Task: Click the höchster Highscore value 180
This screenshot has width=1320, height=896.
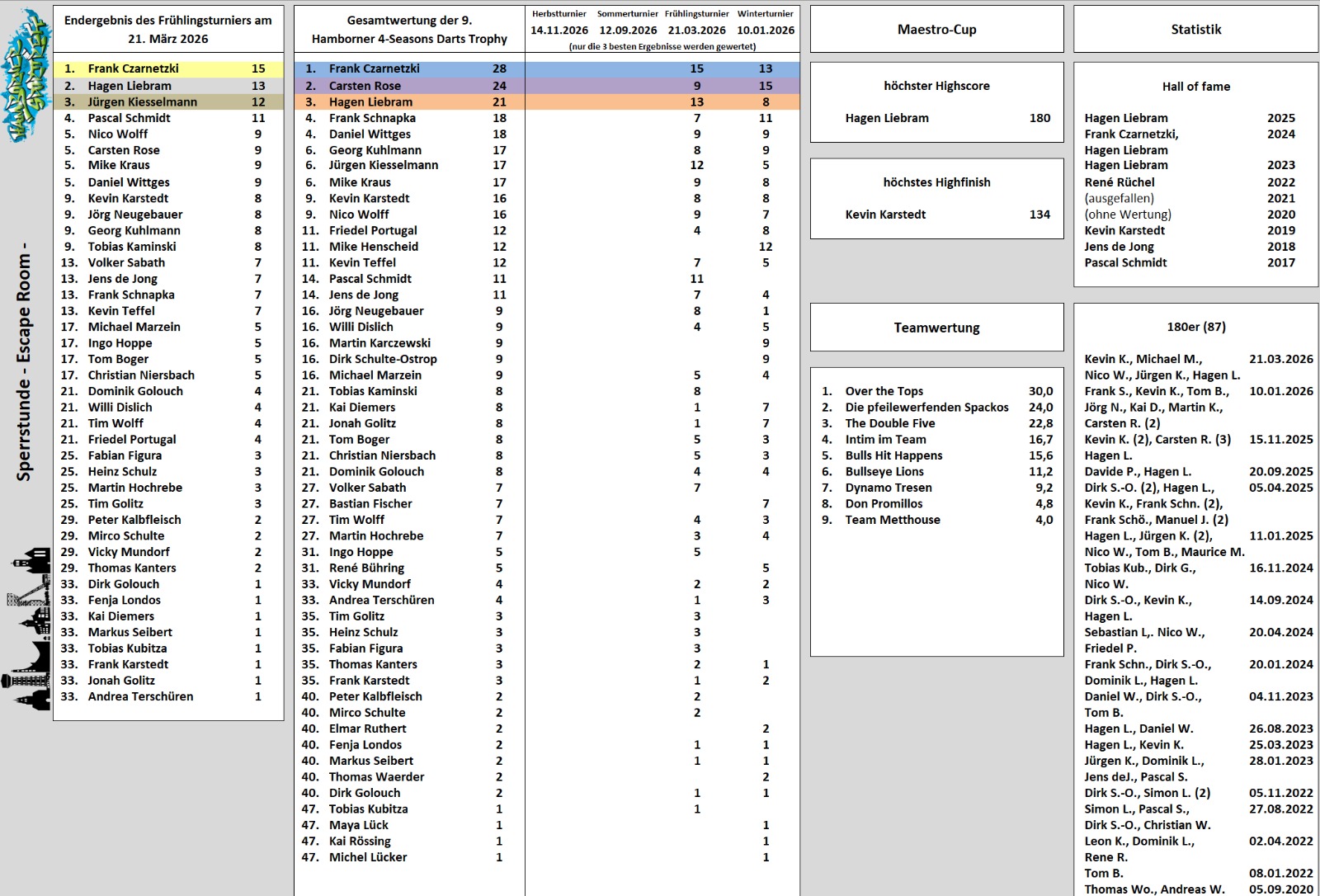Action: click(x=1039, y=118)
